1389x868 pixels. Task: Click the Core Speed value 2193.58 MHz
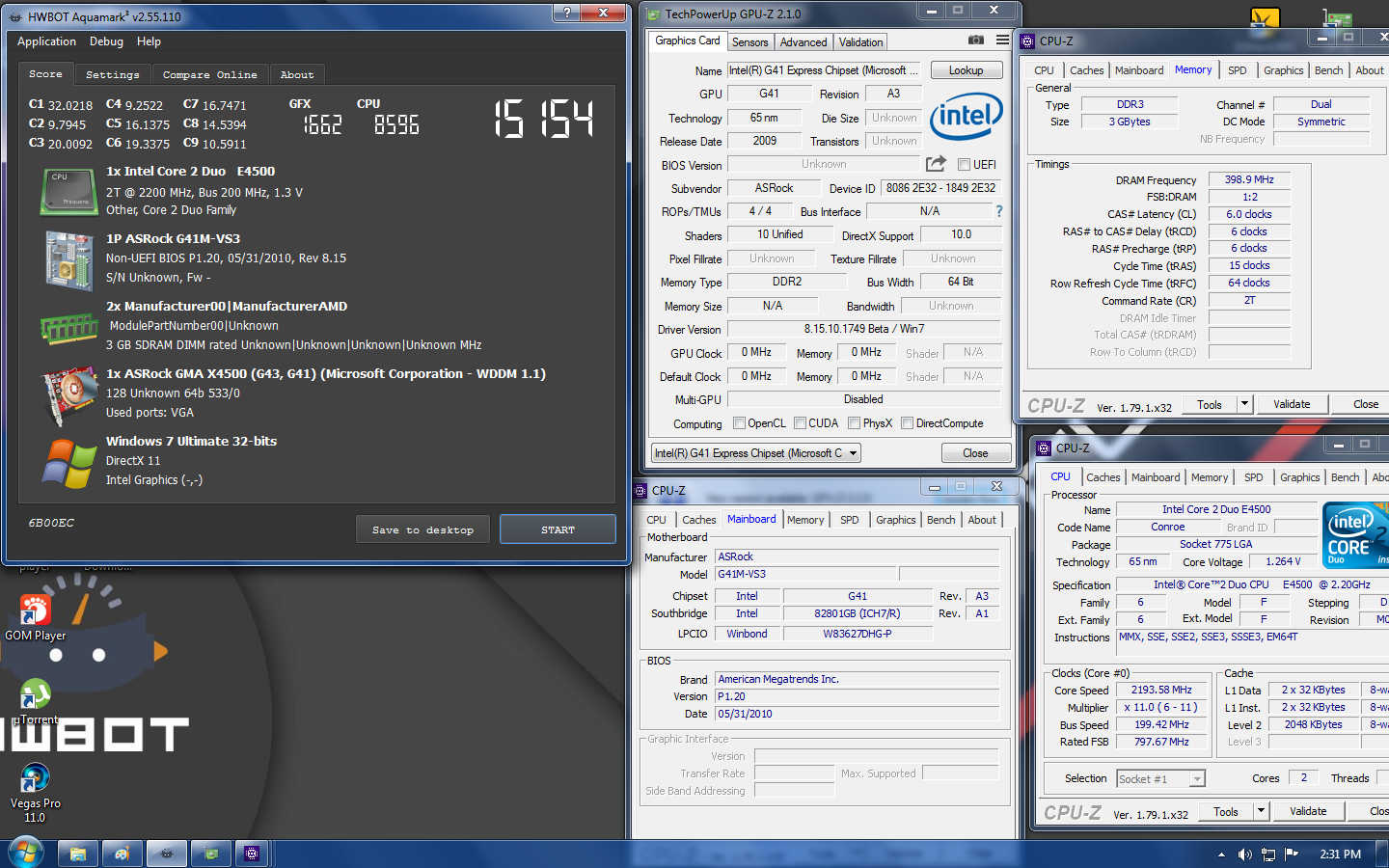[x=1161, y=690]
